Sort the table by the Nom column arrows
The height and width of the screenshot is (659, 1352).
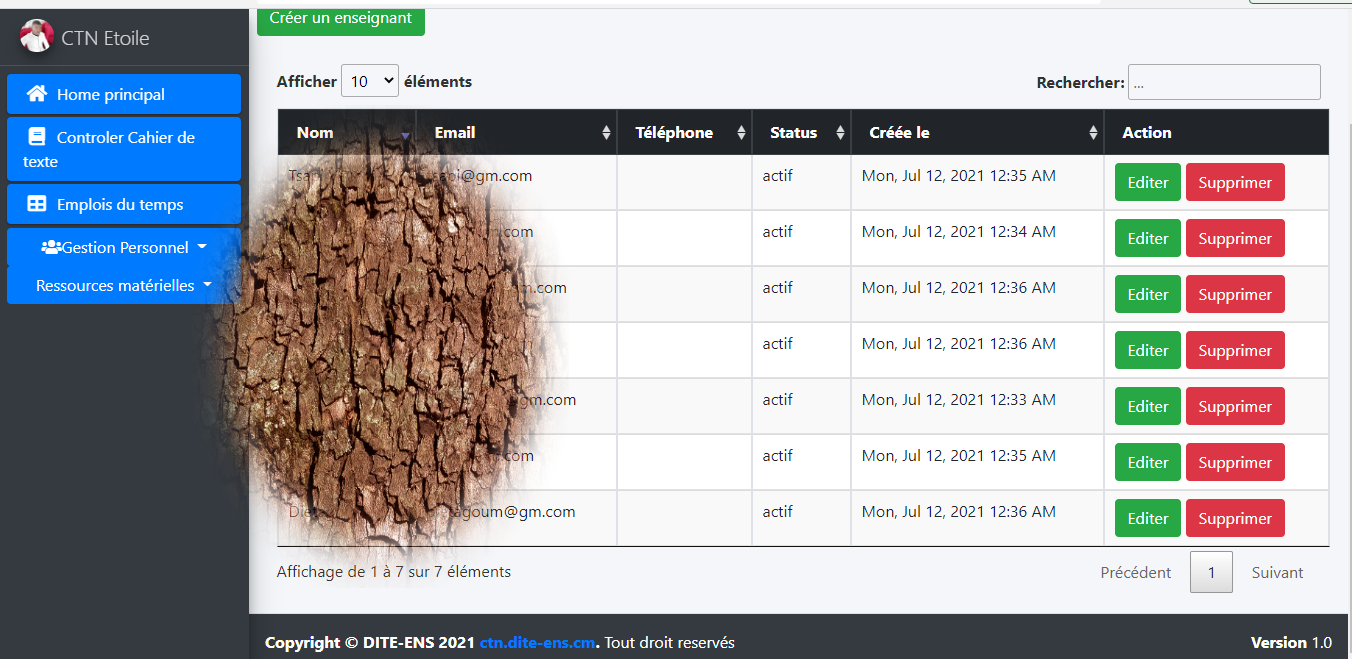405,133
